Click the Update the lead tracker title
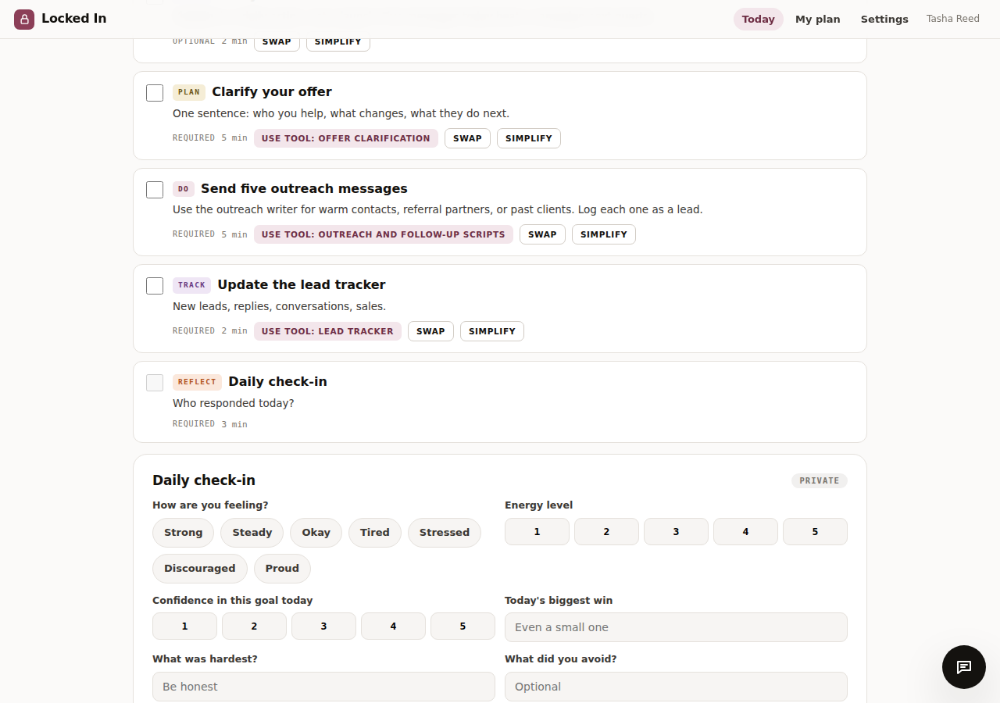This screenshot has width=1000, height=704. click(x=301, y=285)
